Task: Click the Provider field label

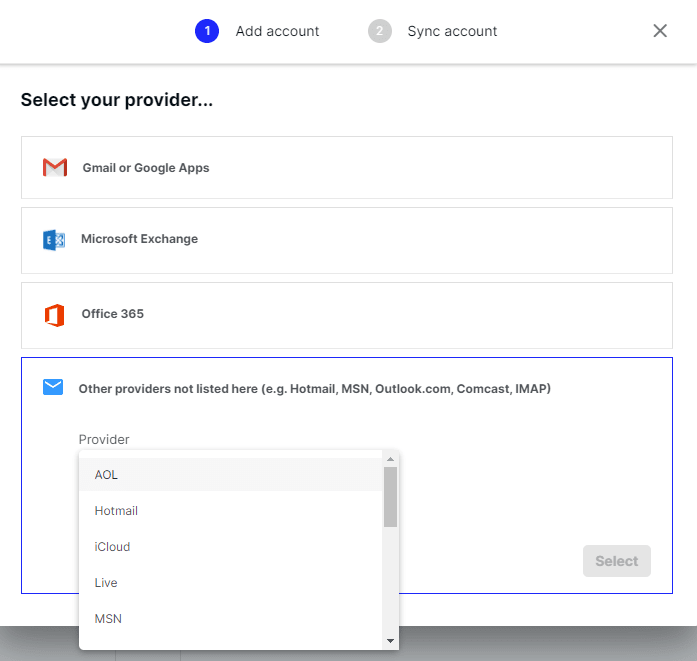Action: [104, 439]
